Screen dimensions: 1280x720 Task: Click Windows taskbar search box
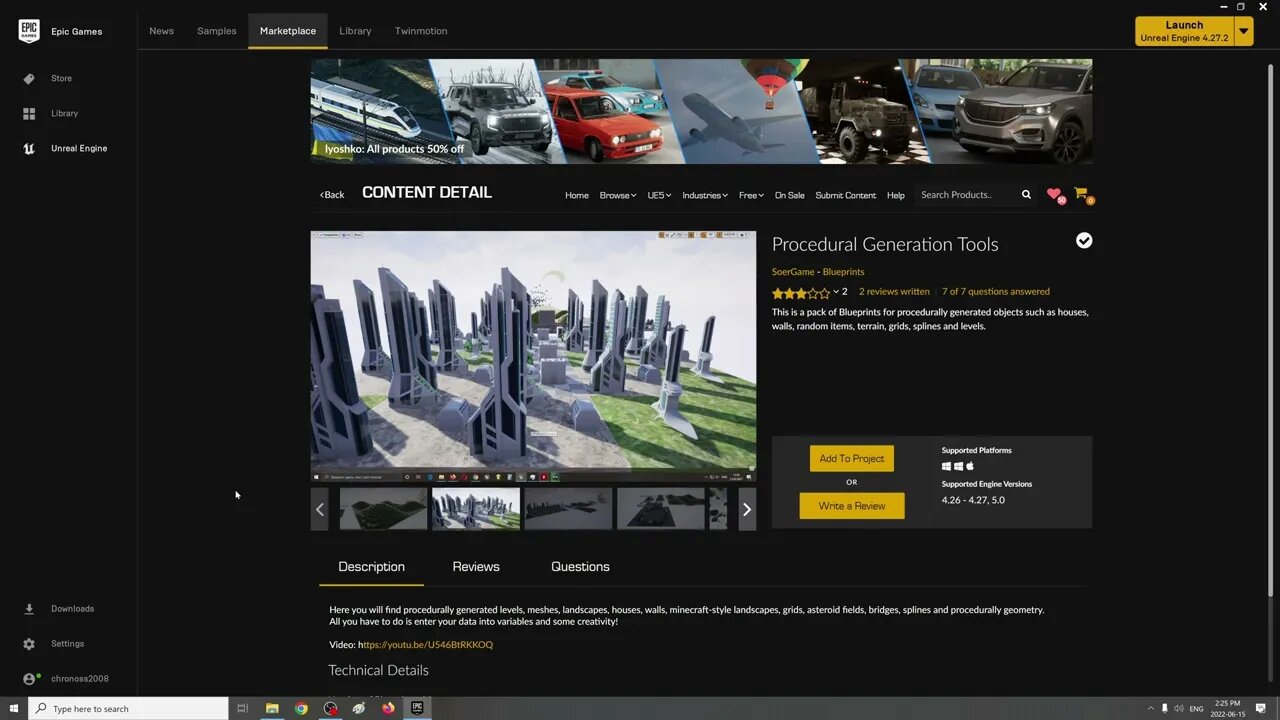point(128,708)
